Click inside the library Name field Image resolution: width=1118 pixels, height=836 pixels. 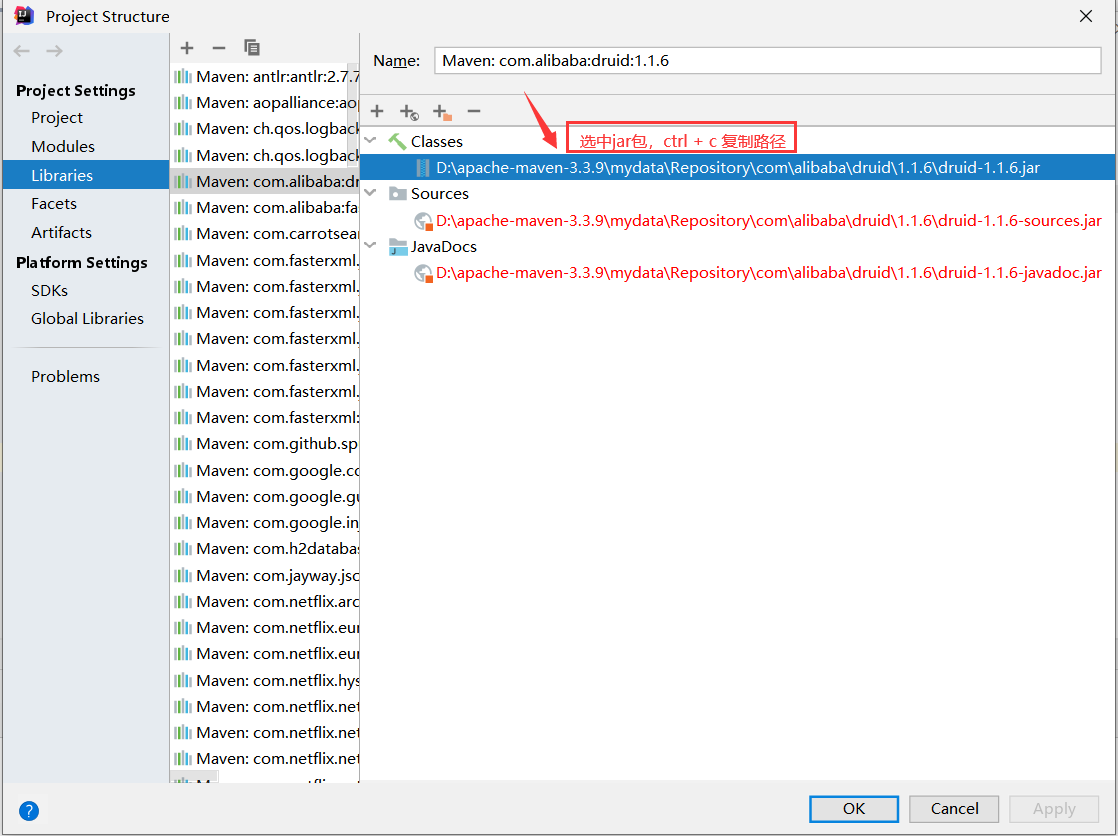point(700,60)
